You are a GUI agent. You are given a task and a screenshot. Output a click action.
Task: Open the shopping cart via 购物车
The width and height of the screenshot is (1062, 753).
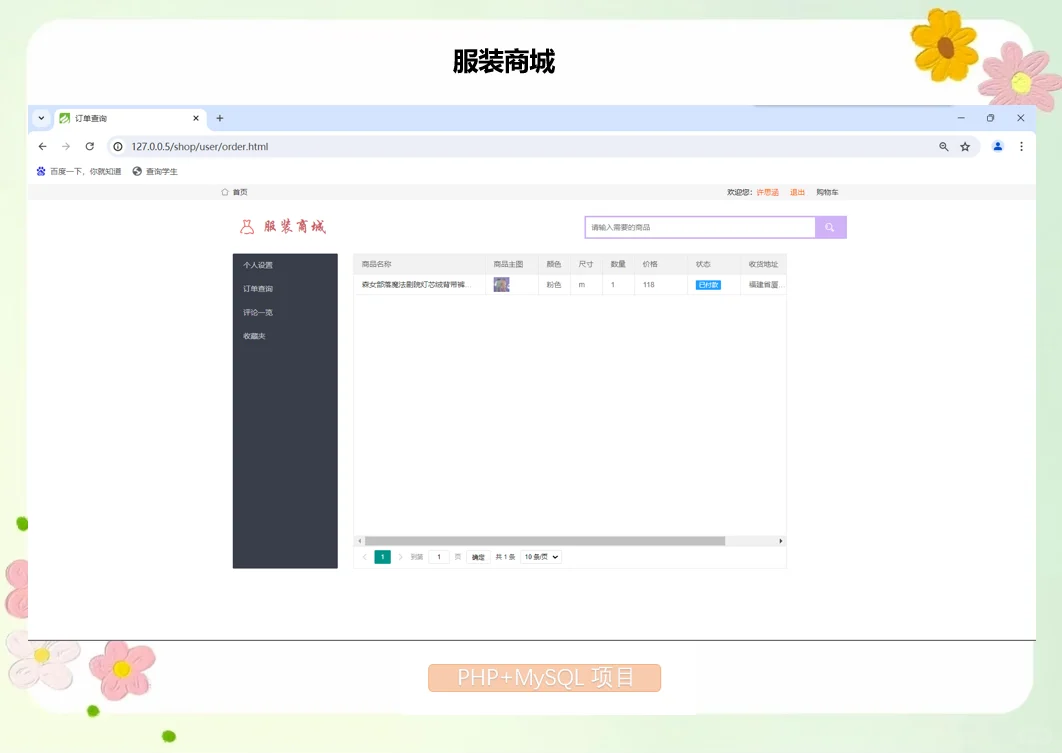pyautogui.click(x=827, y=191)
